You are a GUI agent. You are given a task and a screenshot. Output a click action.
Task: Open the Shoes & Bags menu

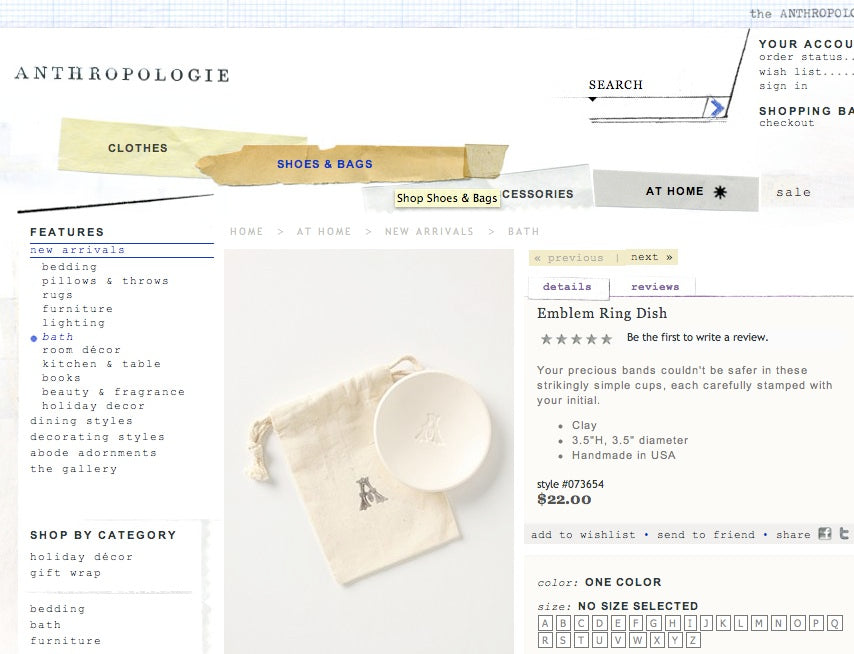tap(325, 164)
